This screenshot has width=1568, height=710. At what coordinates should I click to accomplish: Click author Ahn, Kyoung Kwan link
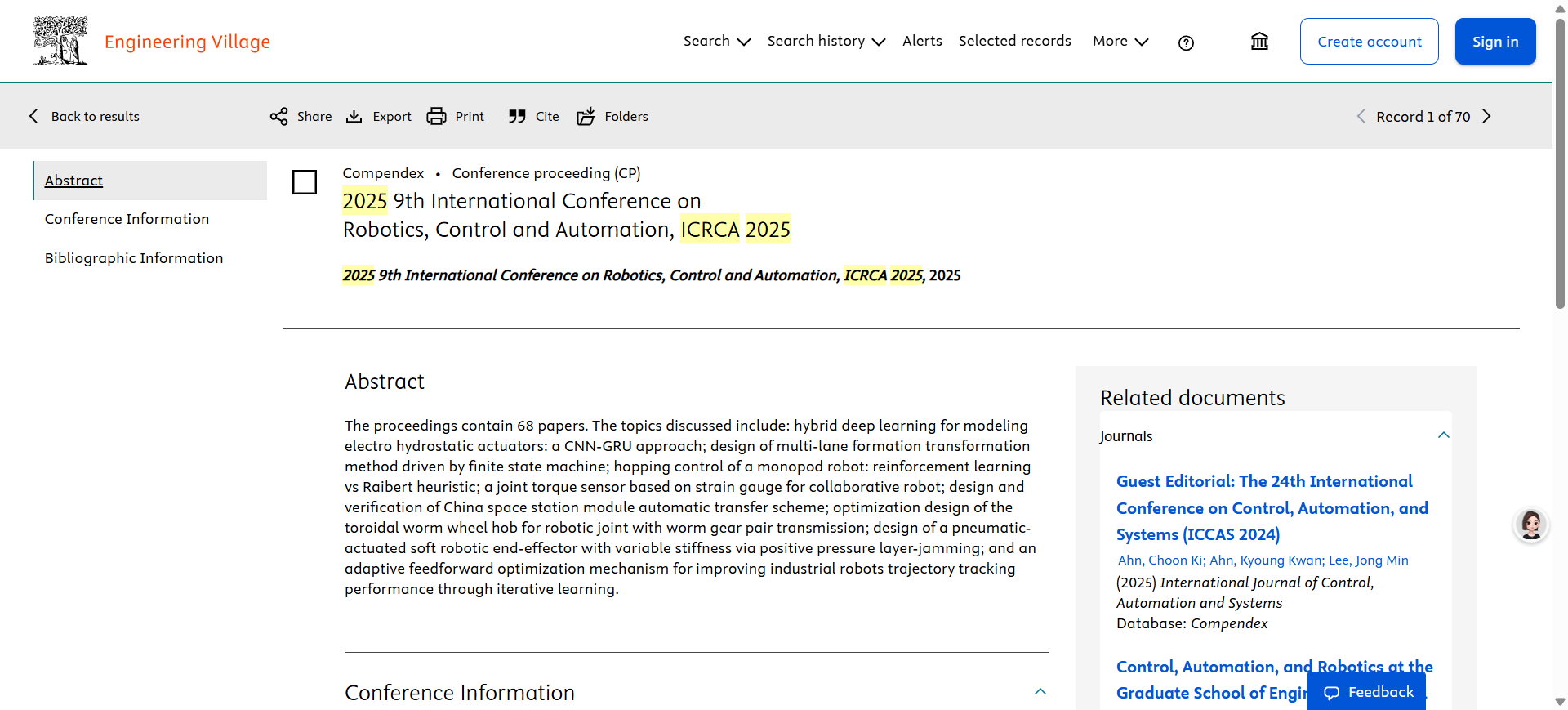[1266, 560]
